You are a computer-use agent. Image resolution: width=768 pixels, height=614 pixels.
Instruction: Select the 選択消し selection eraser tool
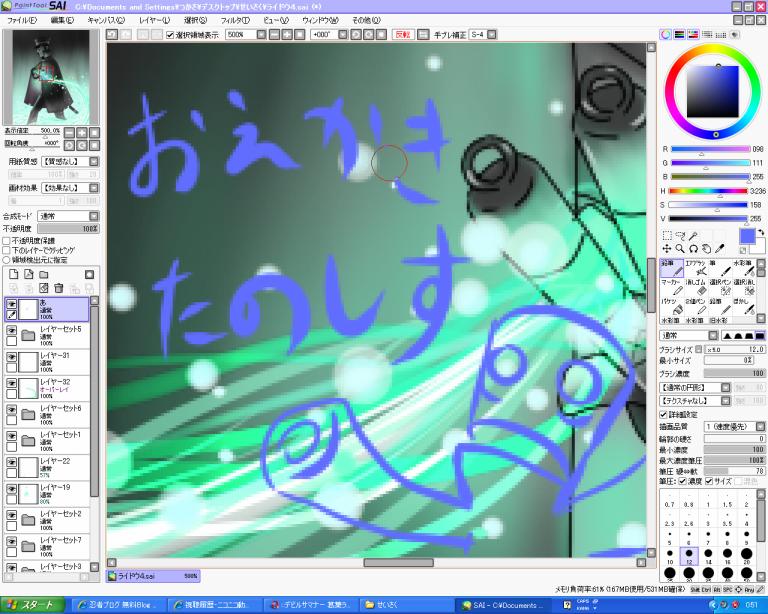[743, 287]
